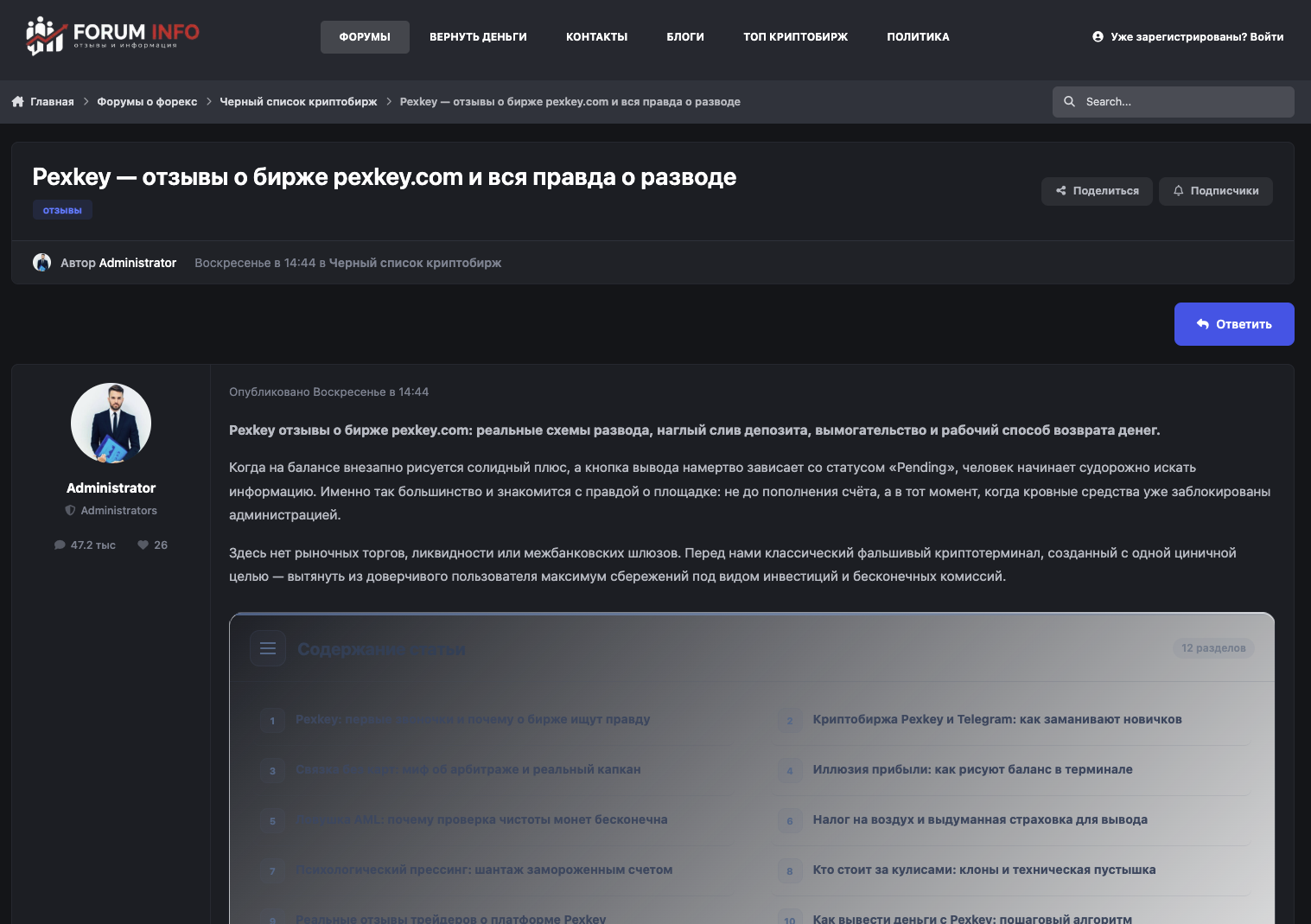Image resolution: width=1311 pixels, height=924 pixels.
Task: Open Черный список криптобирж link in header byline
Action: pyautogui.click(x=415, y=263)
